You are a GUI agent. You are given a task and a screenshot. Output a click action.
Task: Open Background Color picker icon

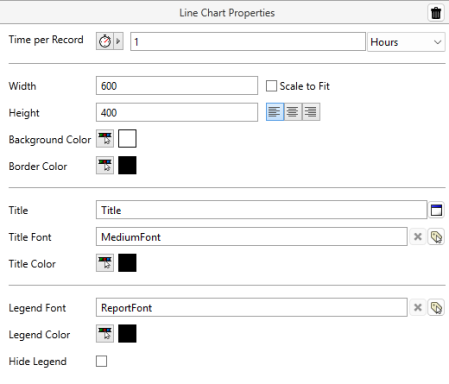coord(105,139)
